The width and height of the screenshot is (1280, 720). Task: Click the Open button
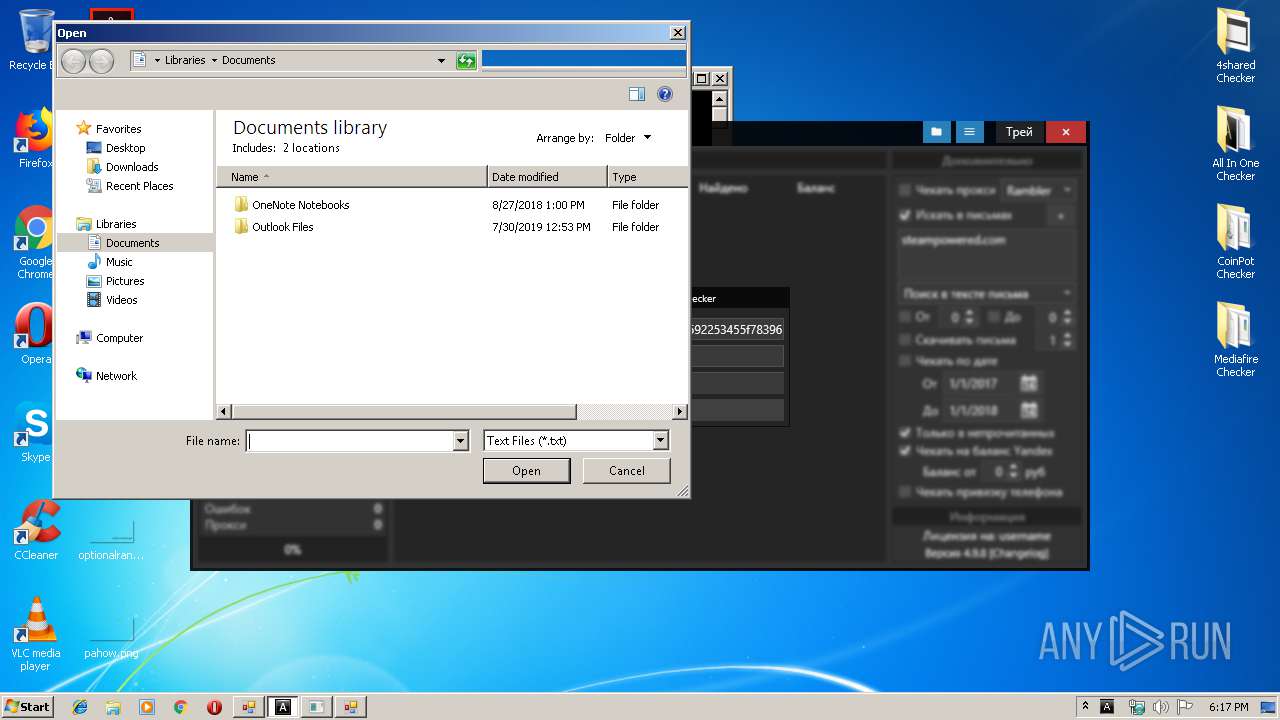pos(526,471)
